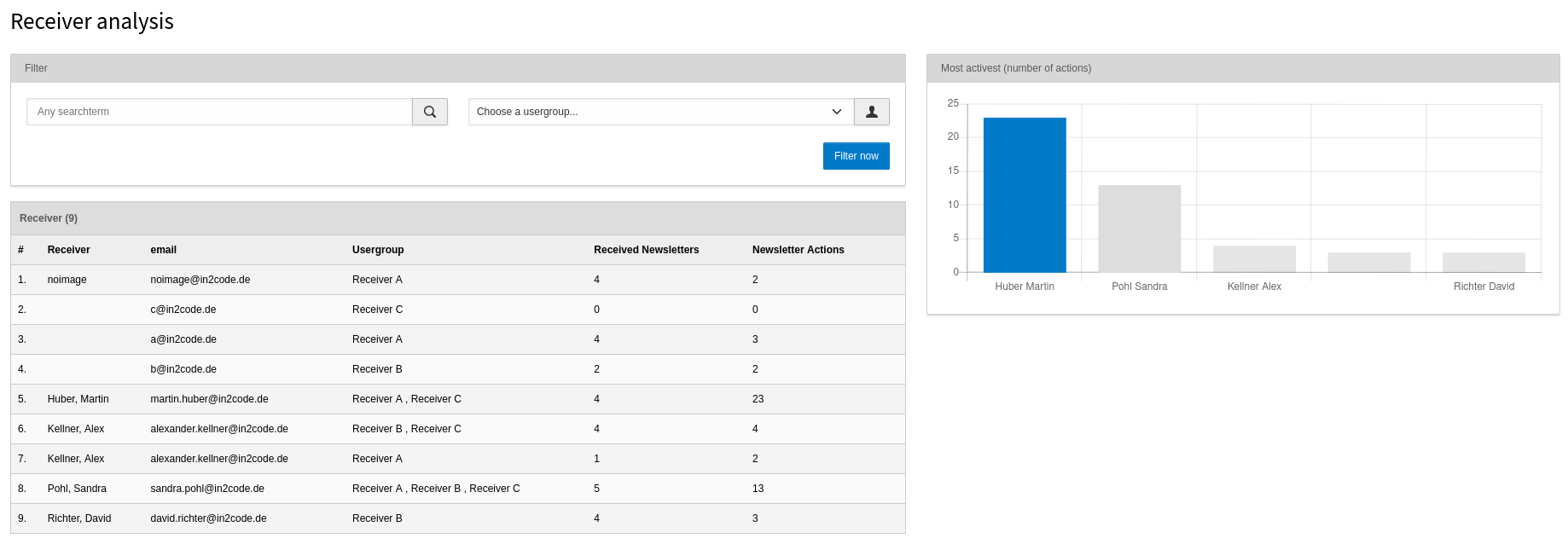Click usergroup Receiver A , Receiver C
The height and width of the screenshot is (550, 1568).
(407, 399)
